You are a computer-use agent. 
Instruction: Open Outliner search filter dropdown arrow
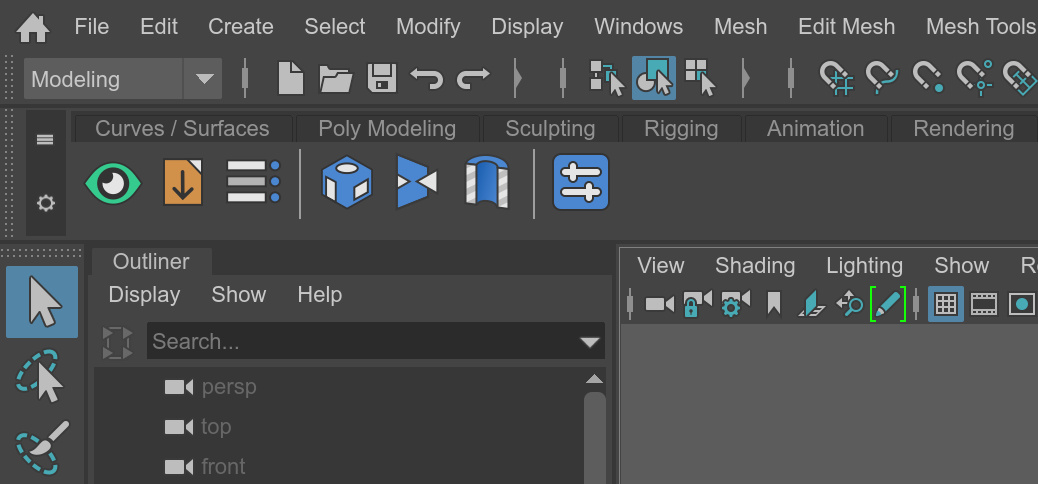click(x=589, y=342)
